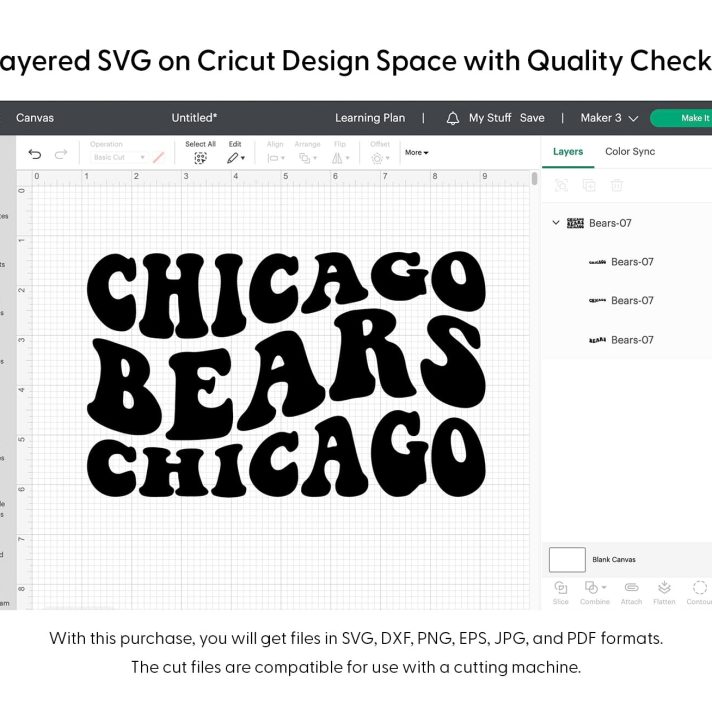Image resolution: width=712 pixels, height=712 pixels.
Task: Open notifications bell icon
Action: (452, 118)
